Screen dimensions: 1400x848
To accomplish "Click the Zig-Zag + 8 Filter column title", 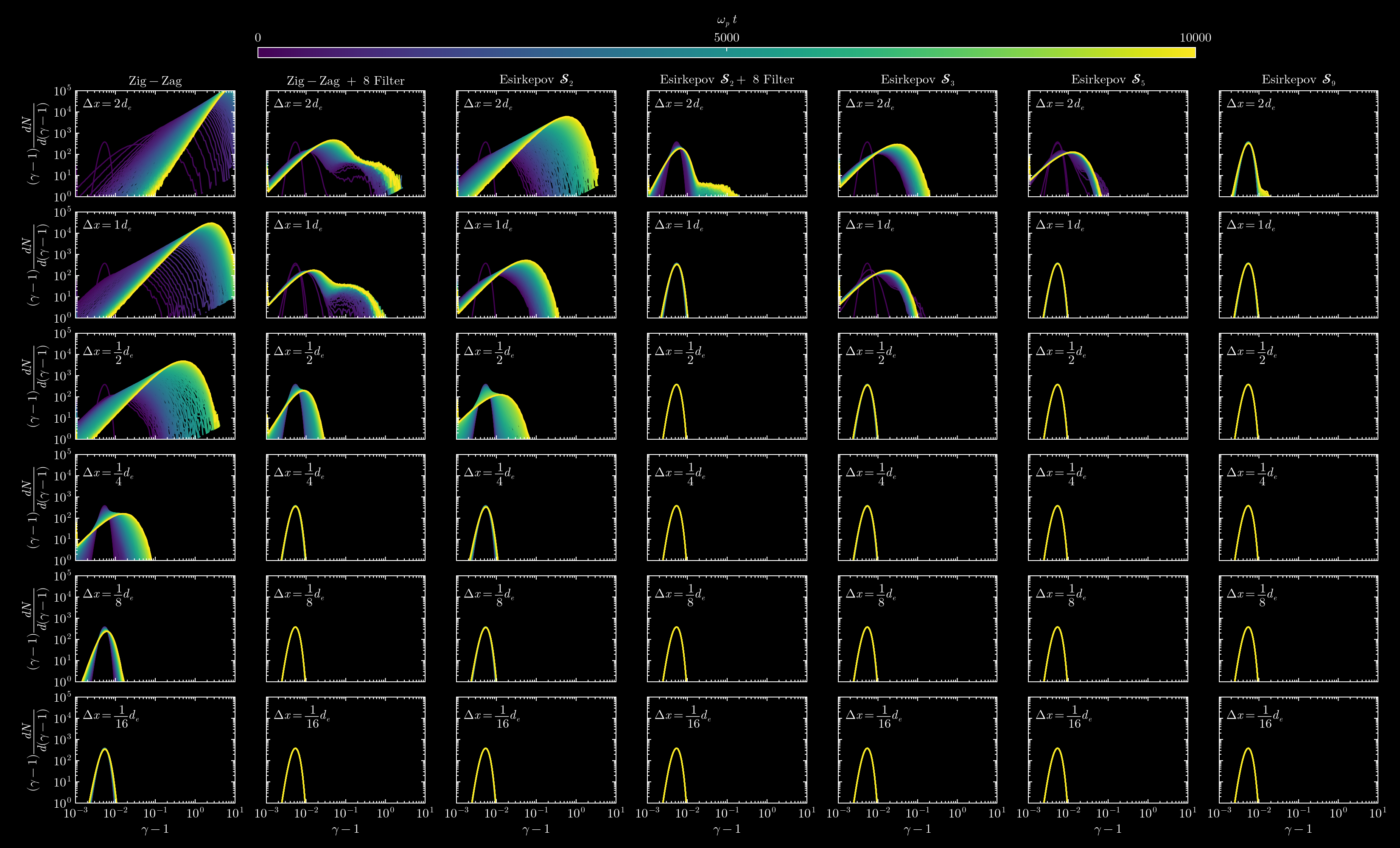I will [345, 81].
